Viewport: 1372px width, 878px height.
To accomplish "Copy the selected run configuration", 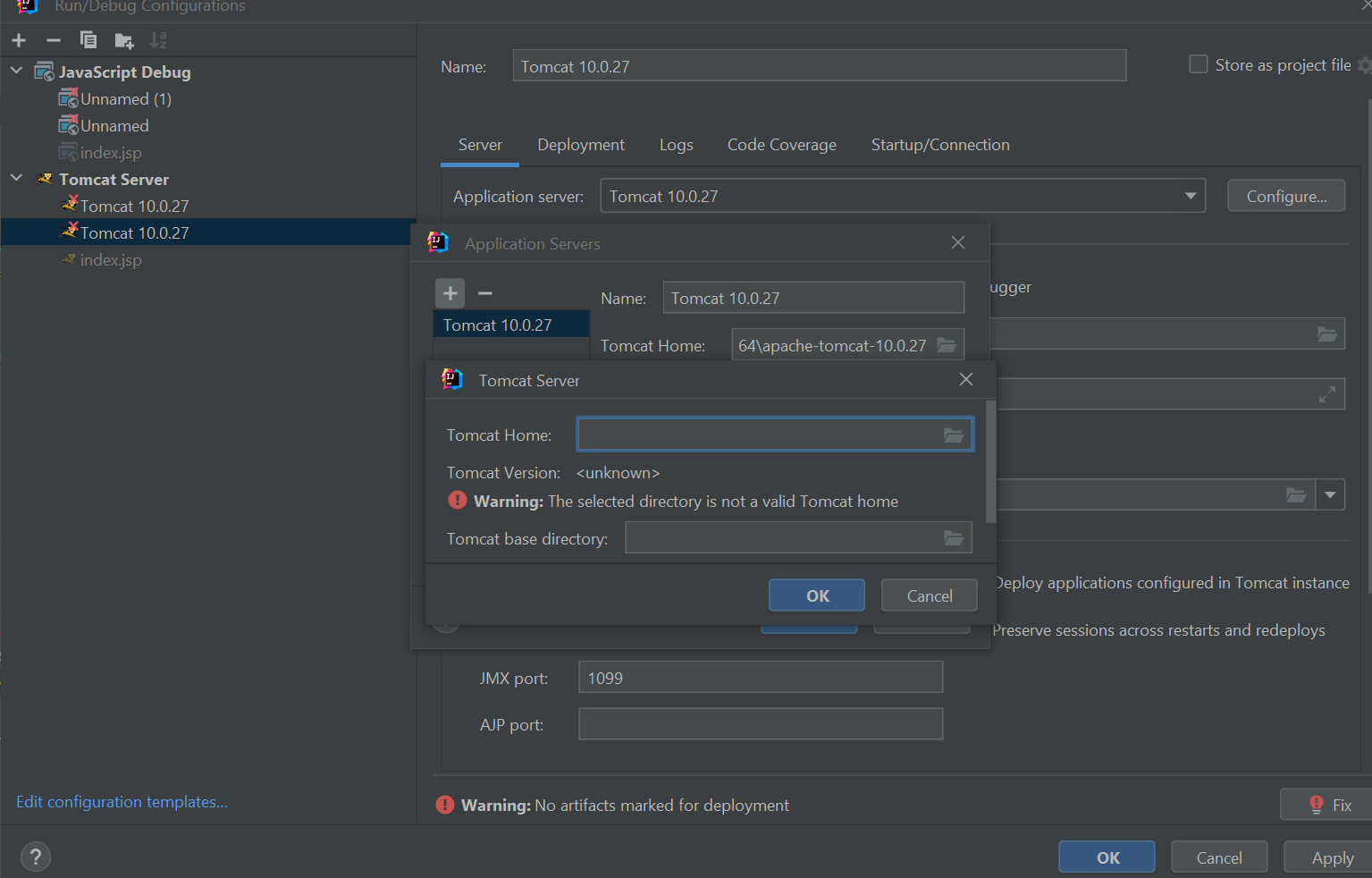I will (x=88, y=40).
